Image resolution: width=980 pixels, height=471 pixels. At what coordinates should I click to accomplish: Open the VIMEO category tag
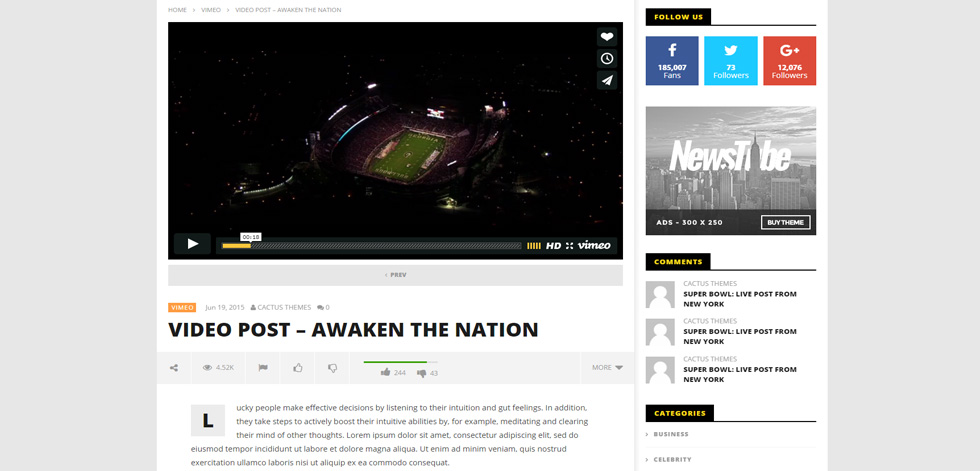pyautogui.click(x=182, y=307)
